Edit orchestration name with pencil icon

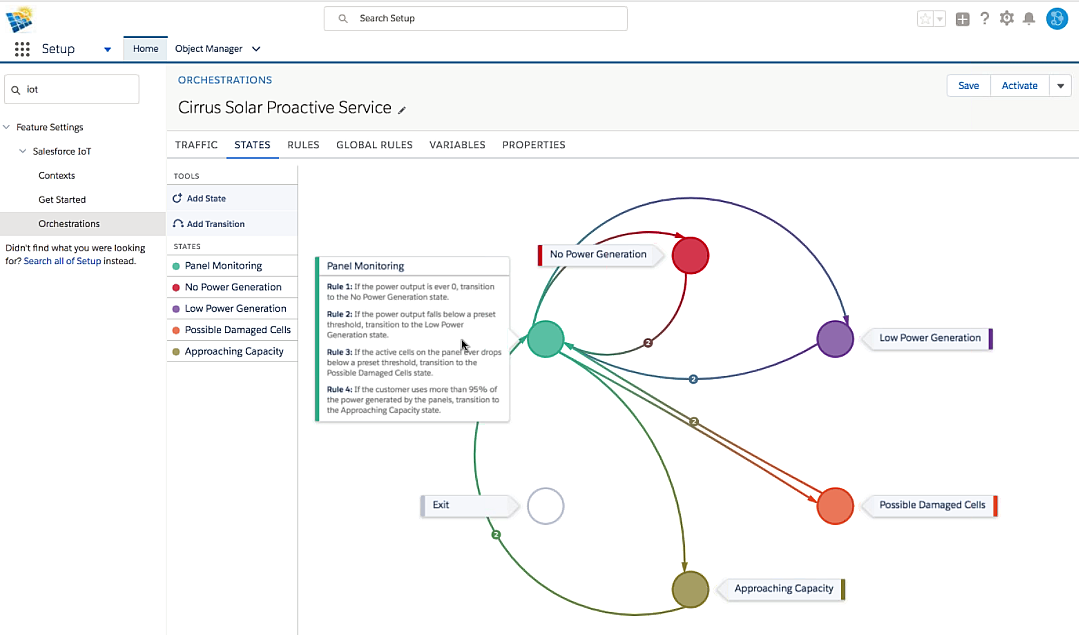402,110
